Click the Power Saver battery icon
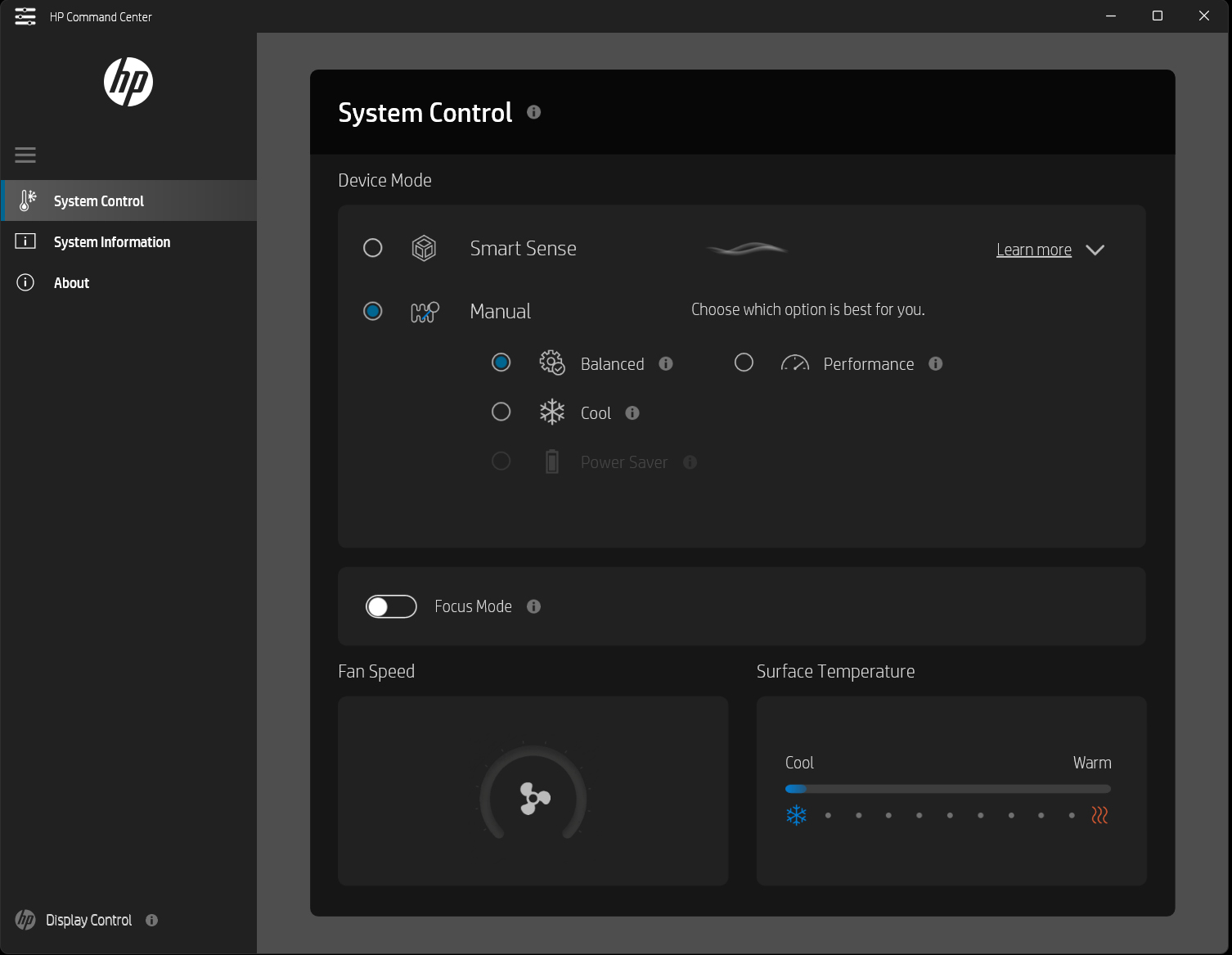Screen dimensions: 1232x955 pos(552,462)
